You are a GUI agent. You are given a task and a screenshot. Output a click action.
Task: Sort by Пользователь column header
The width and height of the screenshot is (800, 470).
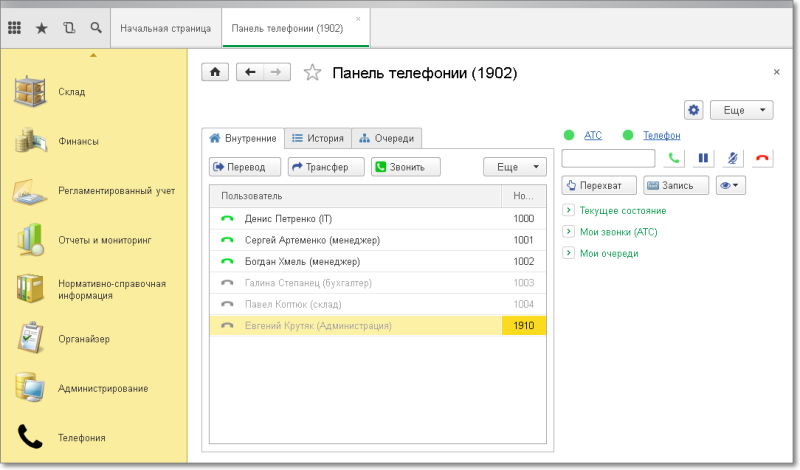[x=356, y=196]
